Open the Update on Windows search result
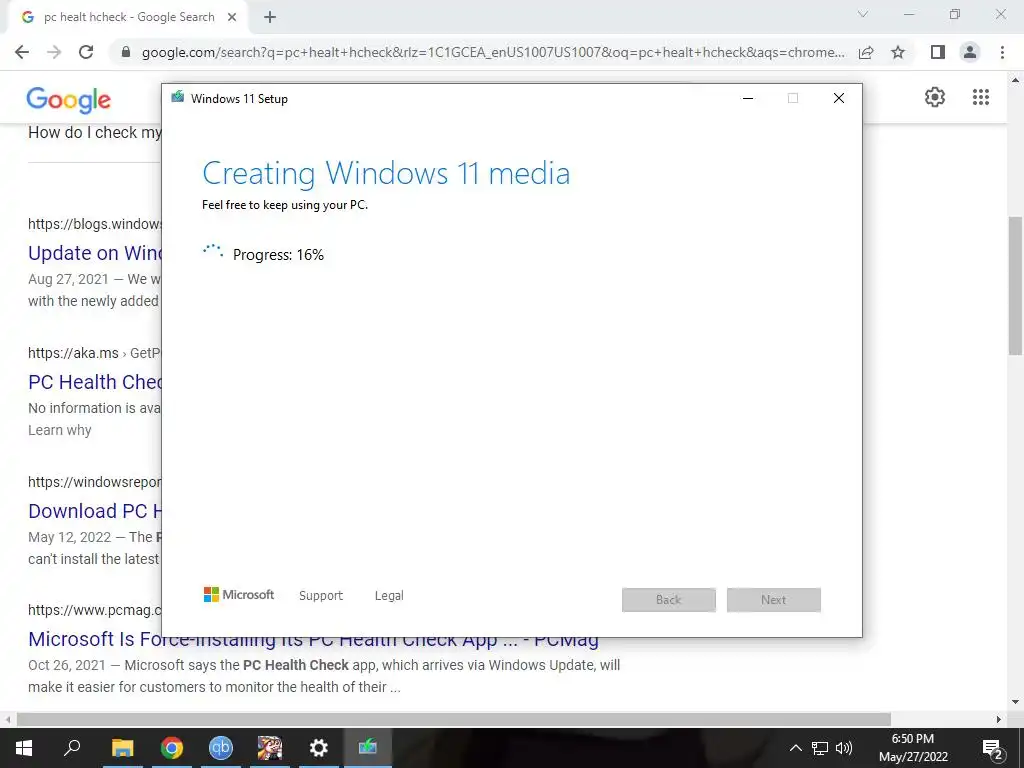This screenshot has width=1024, height=768. click(x=95, y=253)
